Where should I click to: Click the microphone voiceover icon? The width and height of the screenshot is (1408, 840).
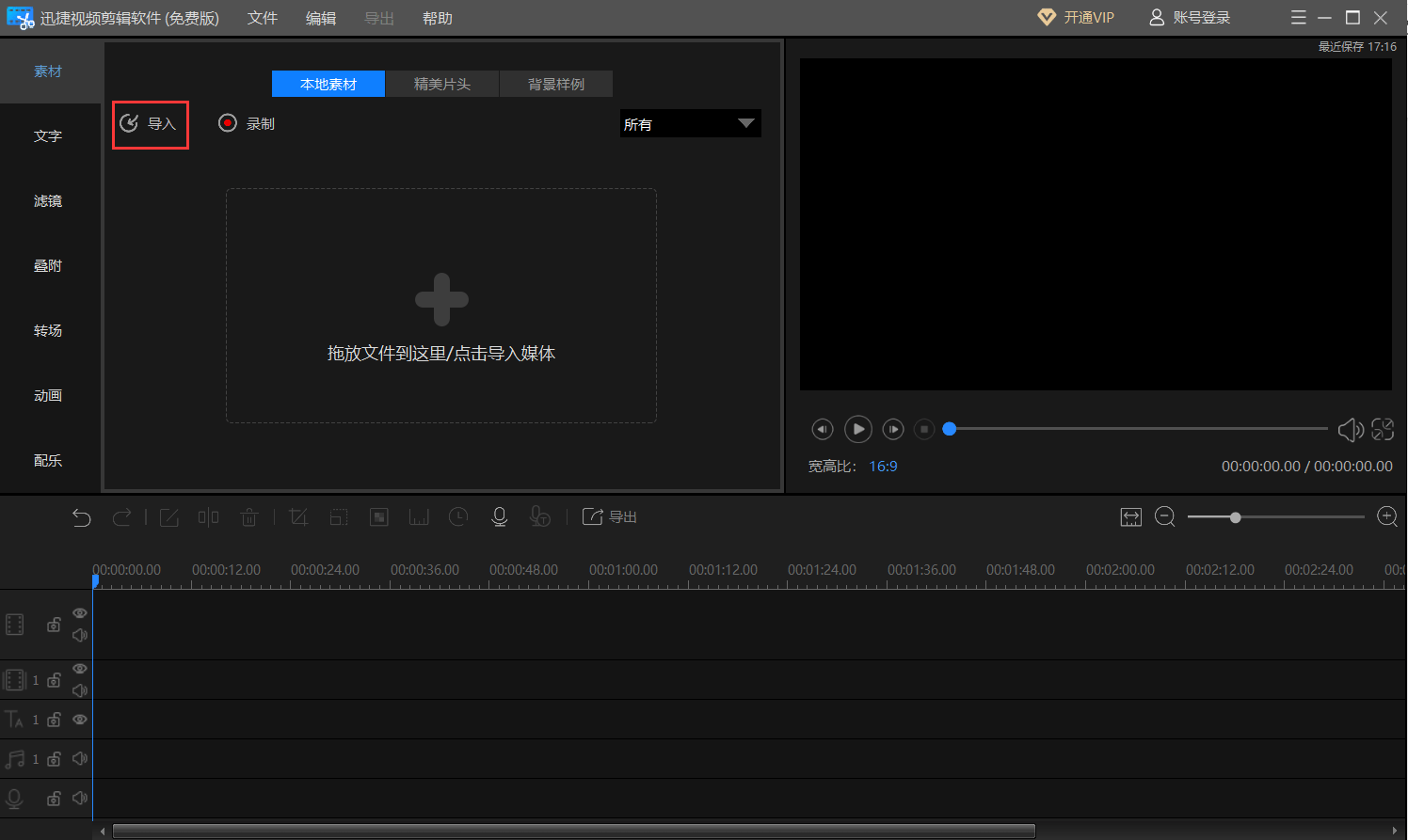(500, 516)
